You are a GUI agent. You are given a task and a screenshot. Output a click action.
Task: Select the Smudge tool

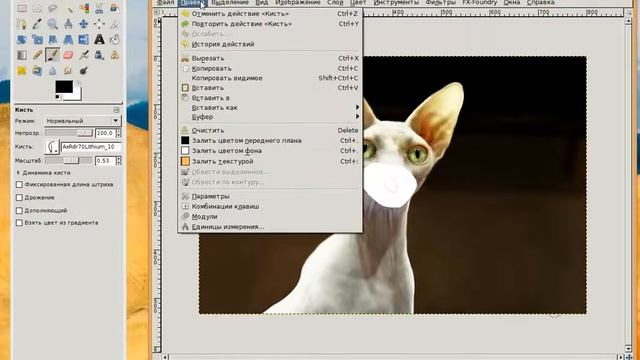(68, 71)
